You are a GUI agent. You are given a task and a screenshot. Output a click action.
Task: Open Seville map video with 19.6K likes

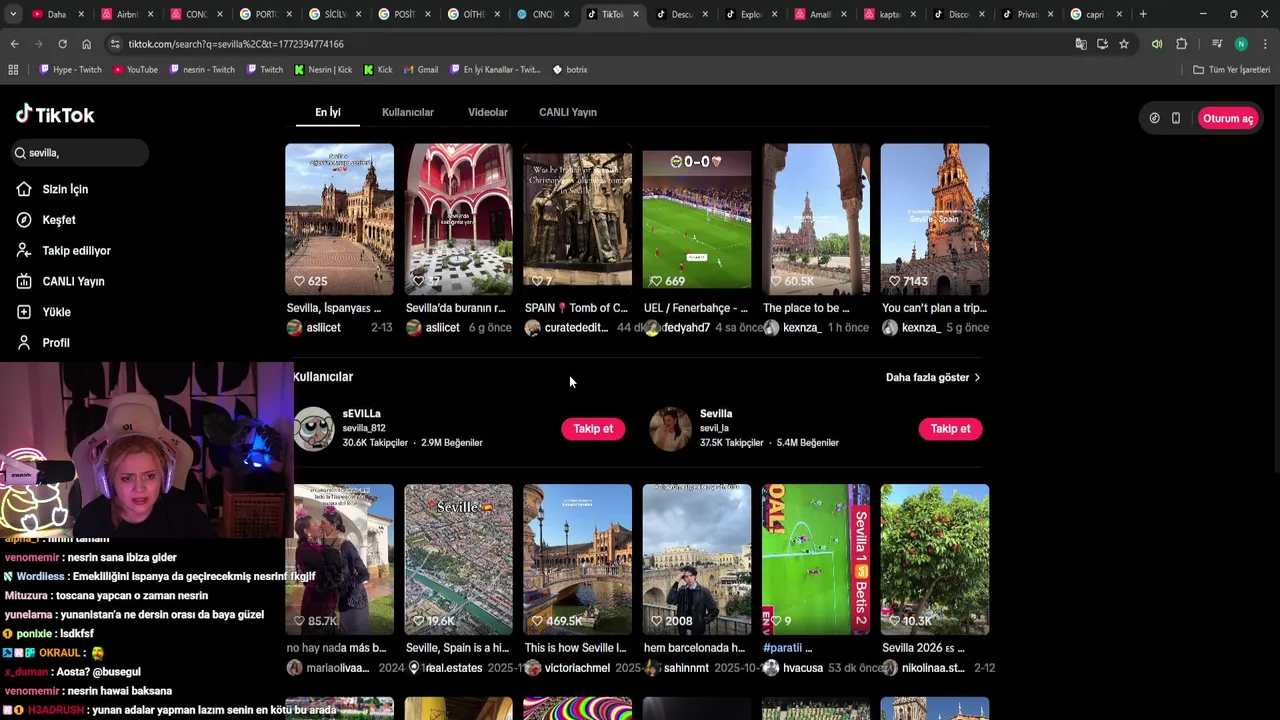click(x=459, y=560)
